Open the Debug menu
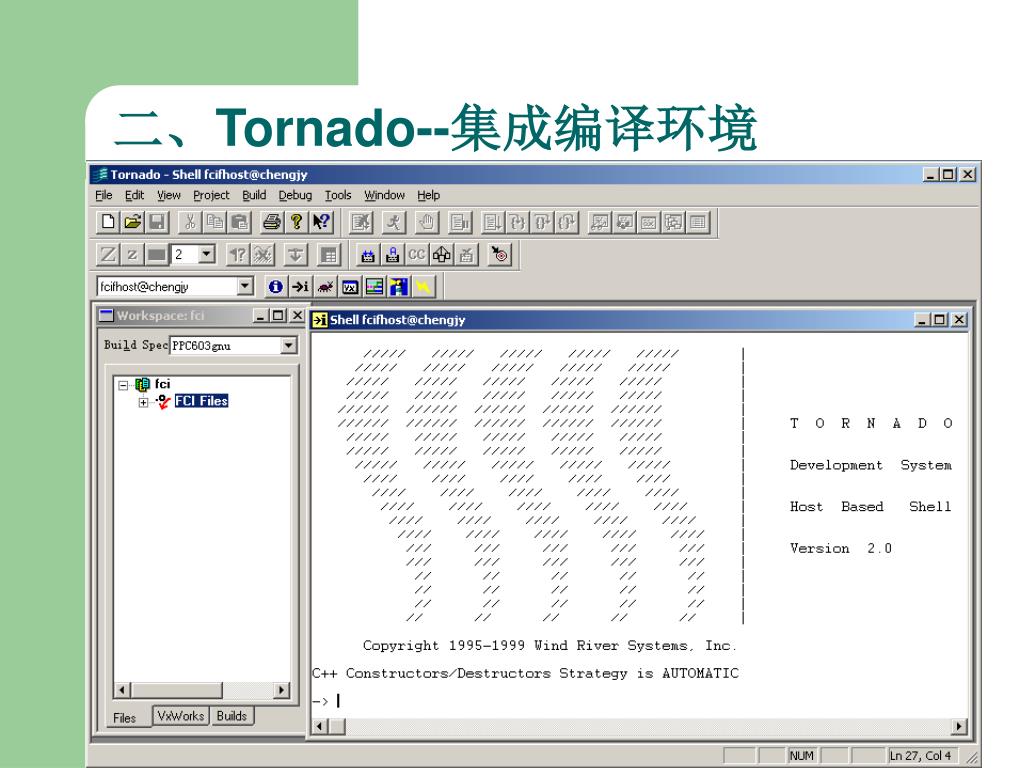Viewport: 1024px width, 768px height. [x=295, y=195]
